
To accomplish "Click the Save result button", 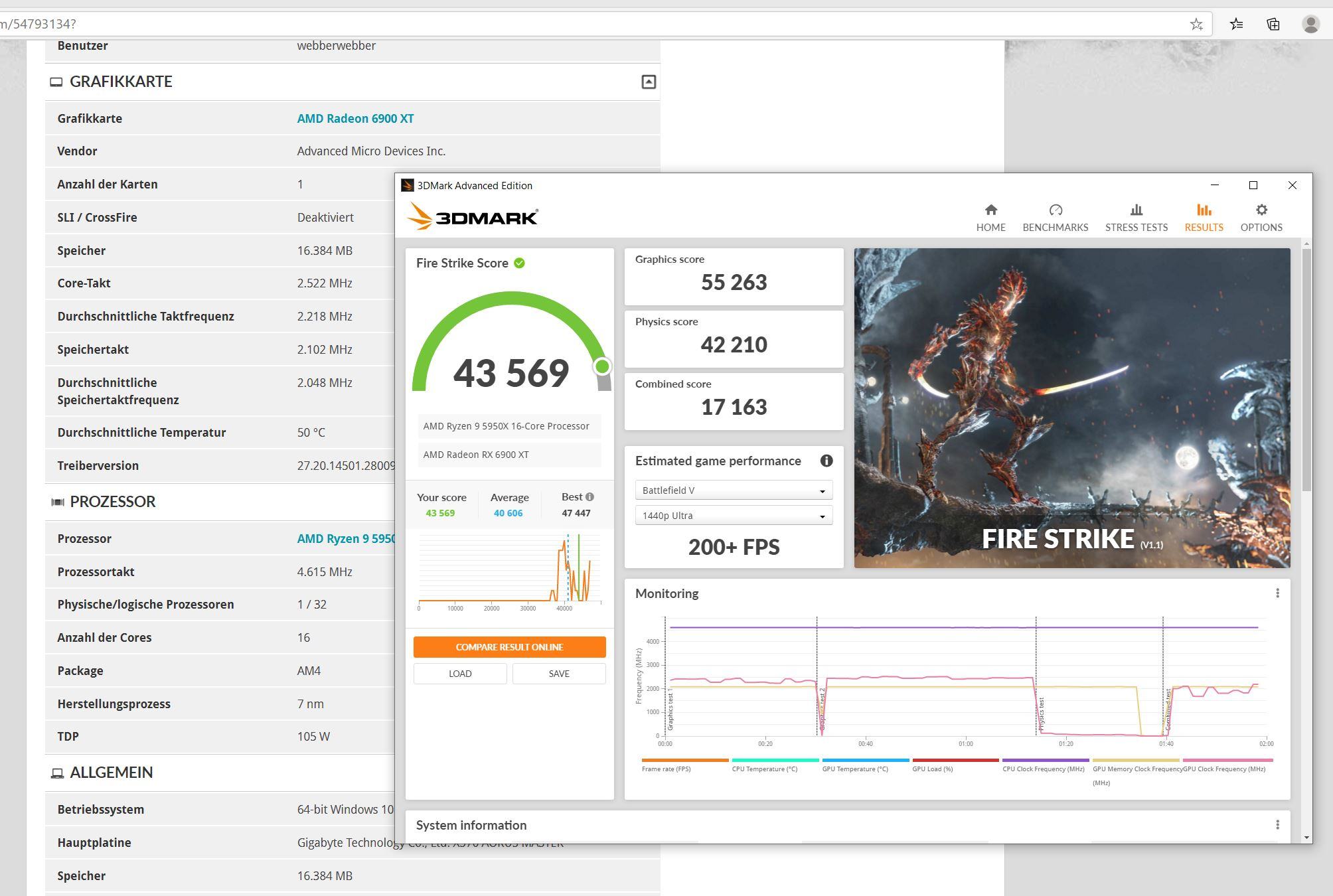I will [558, 674].
